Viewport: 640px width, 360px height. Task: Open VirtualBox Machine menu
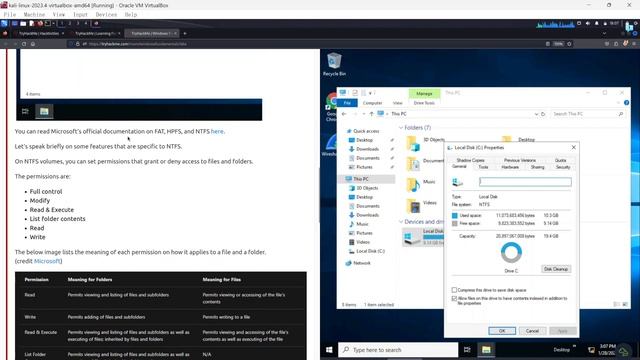pos(34,15)
